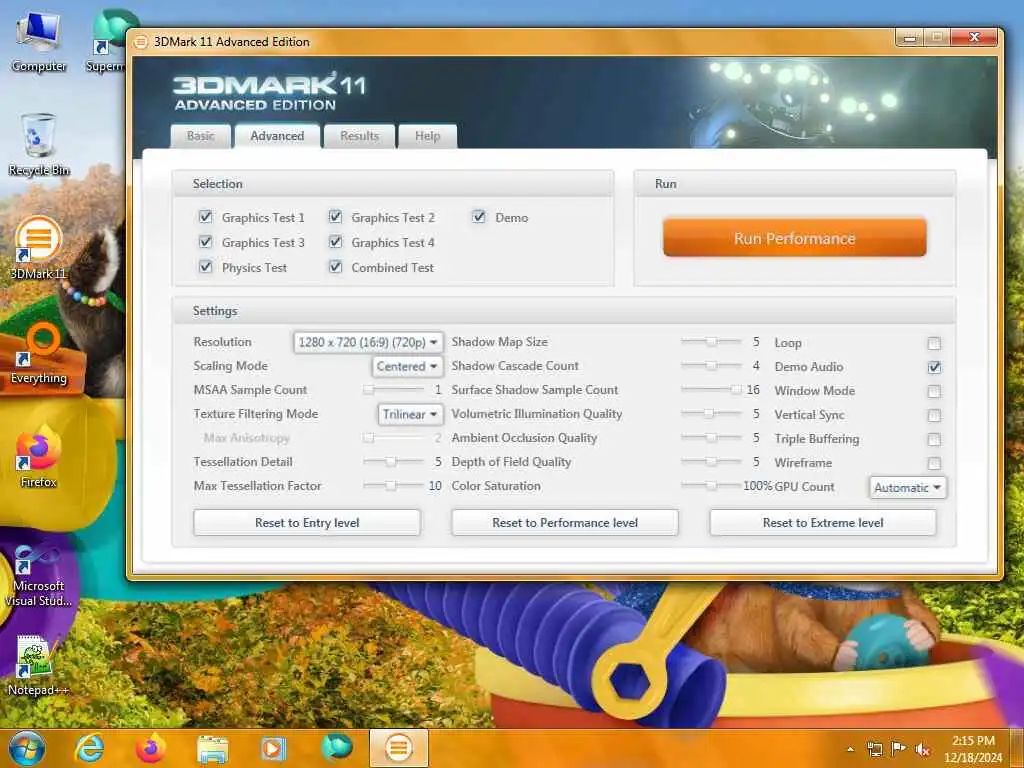The image size is (1024, 768).
Task: Open the GPU Count Automatic dropdown
Action: 908,487
